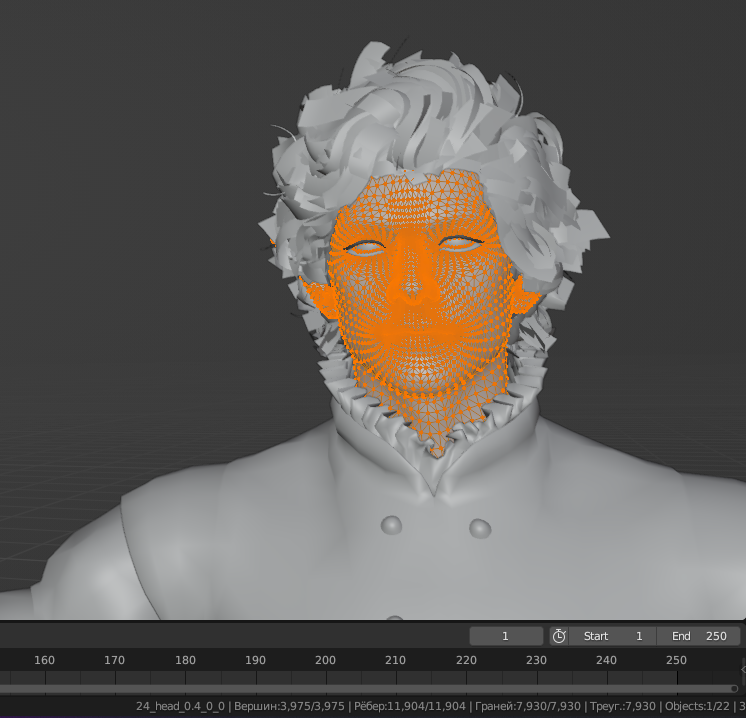Jump to frame 250 on the timeline
Screen dimensions: 746x718
[x=676, y=660]
